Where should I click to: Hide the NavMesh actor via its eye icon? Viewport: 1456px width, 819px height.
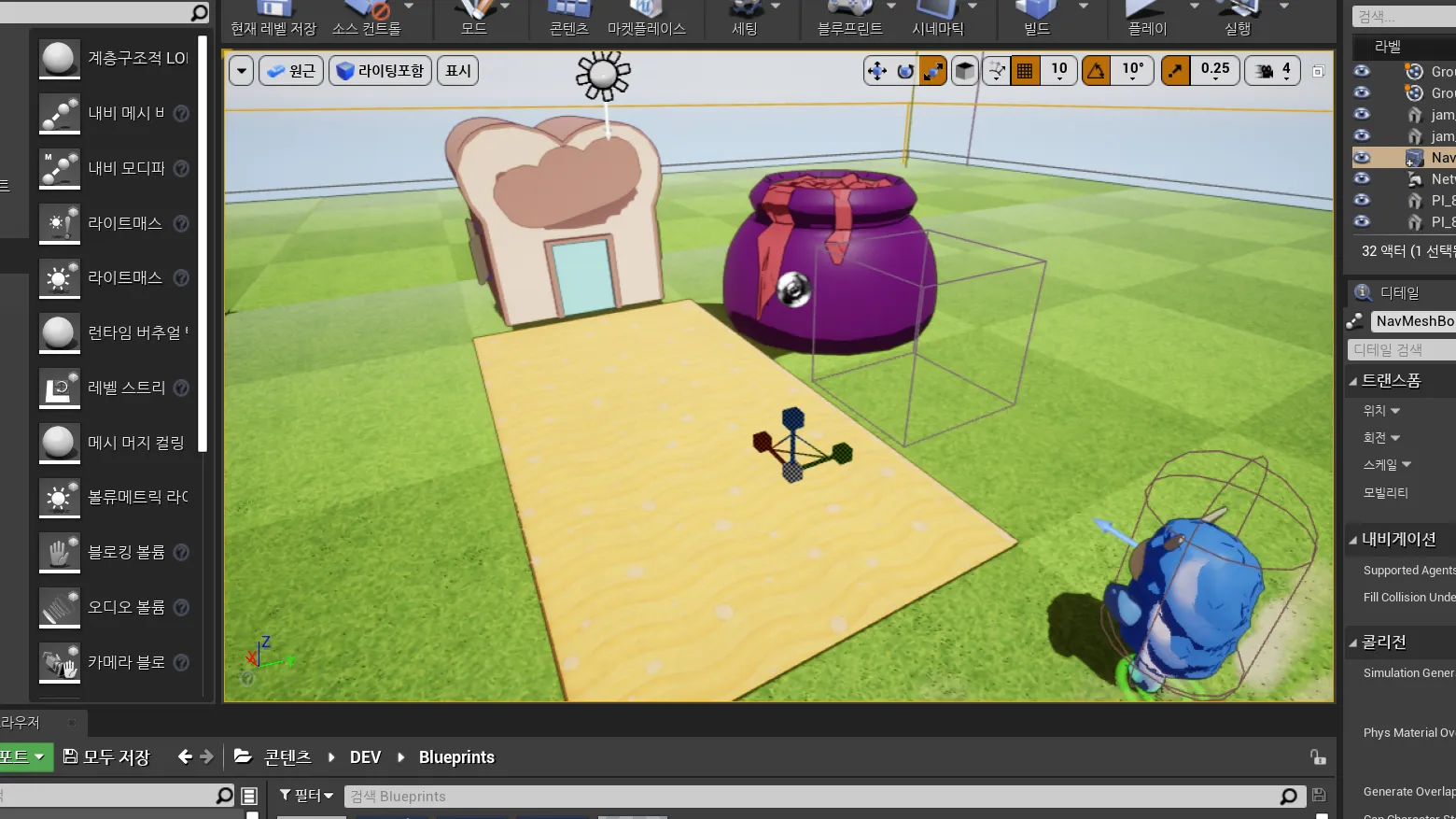[1362, 157]
